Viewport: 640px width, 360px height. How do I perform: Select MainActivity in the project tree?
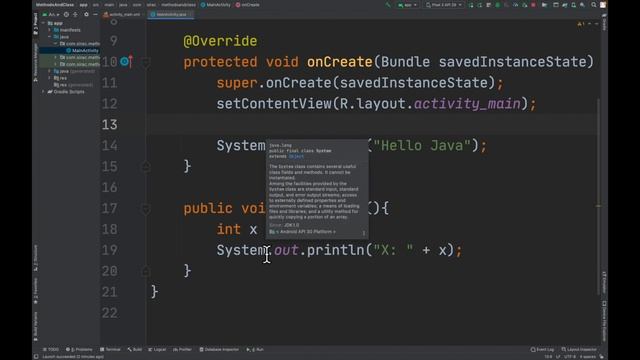click(x=82, y=51)
